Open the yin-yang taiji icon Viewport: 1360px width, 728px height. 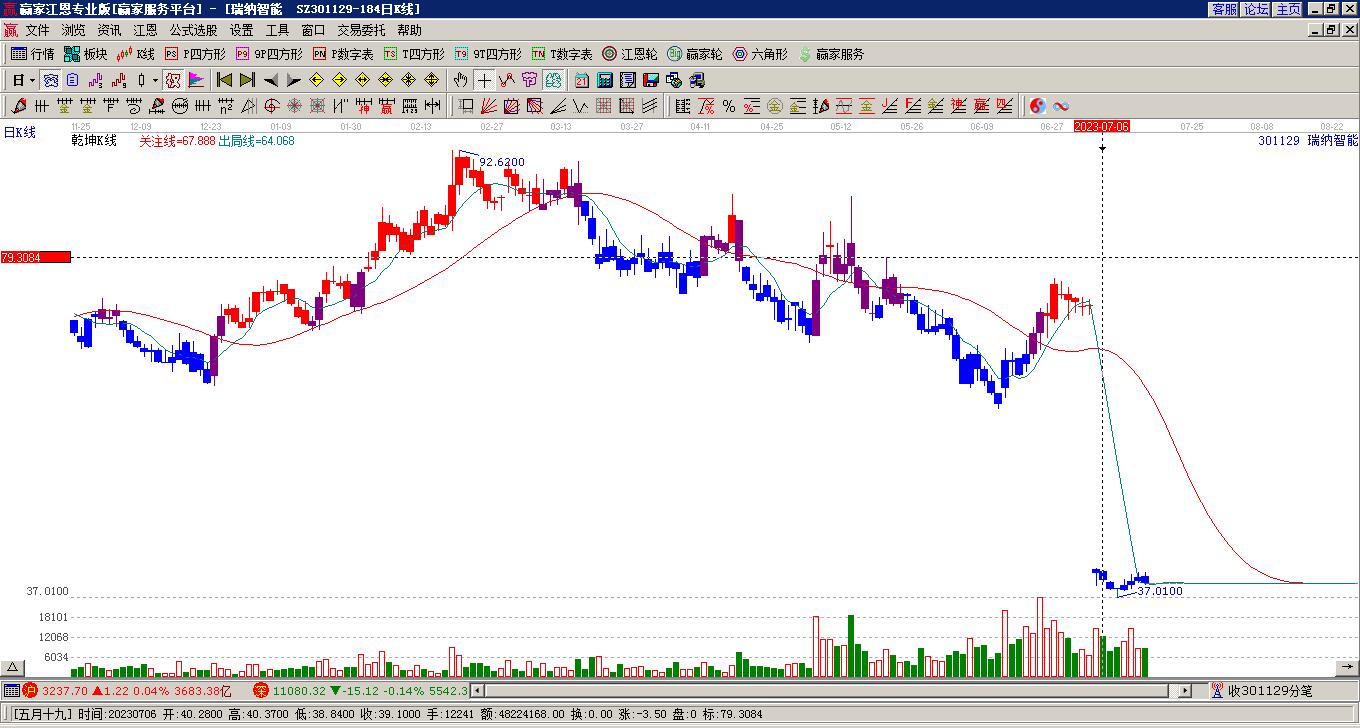(x=1037, y=106)
